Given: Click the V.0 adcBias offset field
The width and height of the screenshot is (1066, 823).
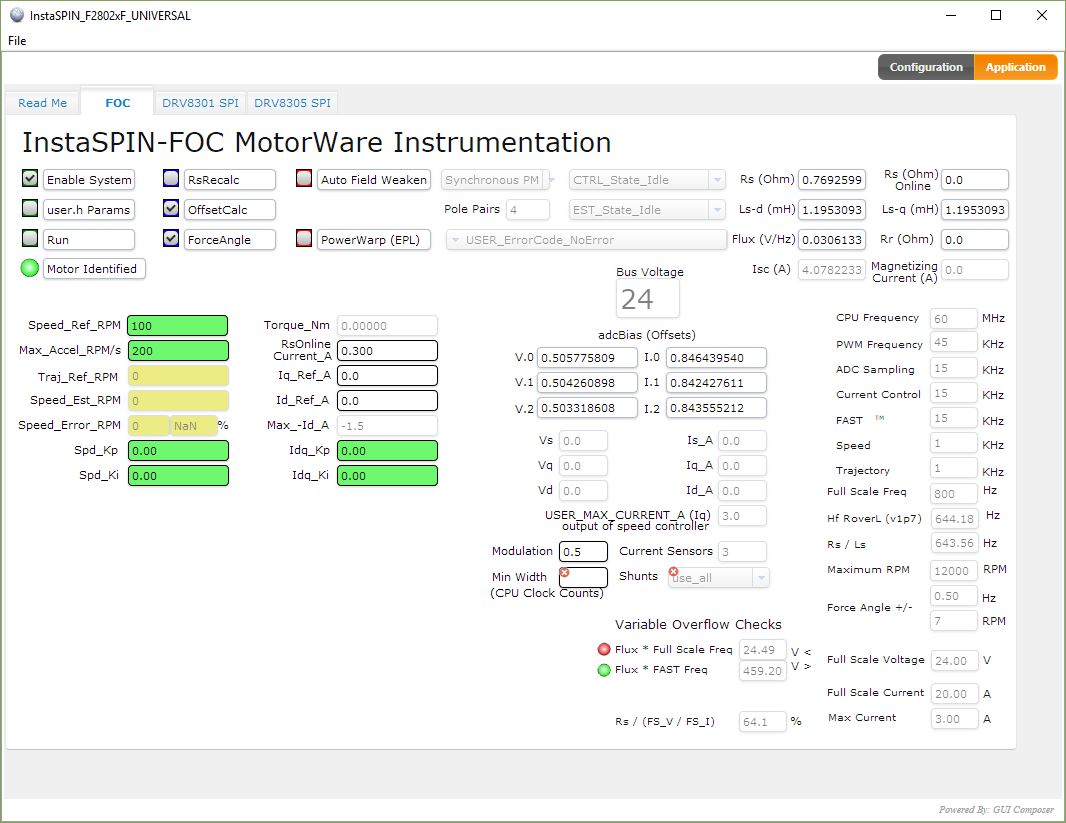Looking at the screenshot, I should click(587, 358).
